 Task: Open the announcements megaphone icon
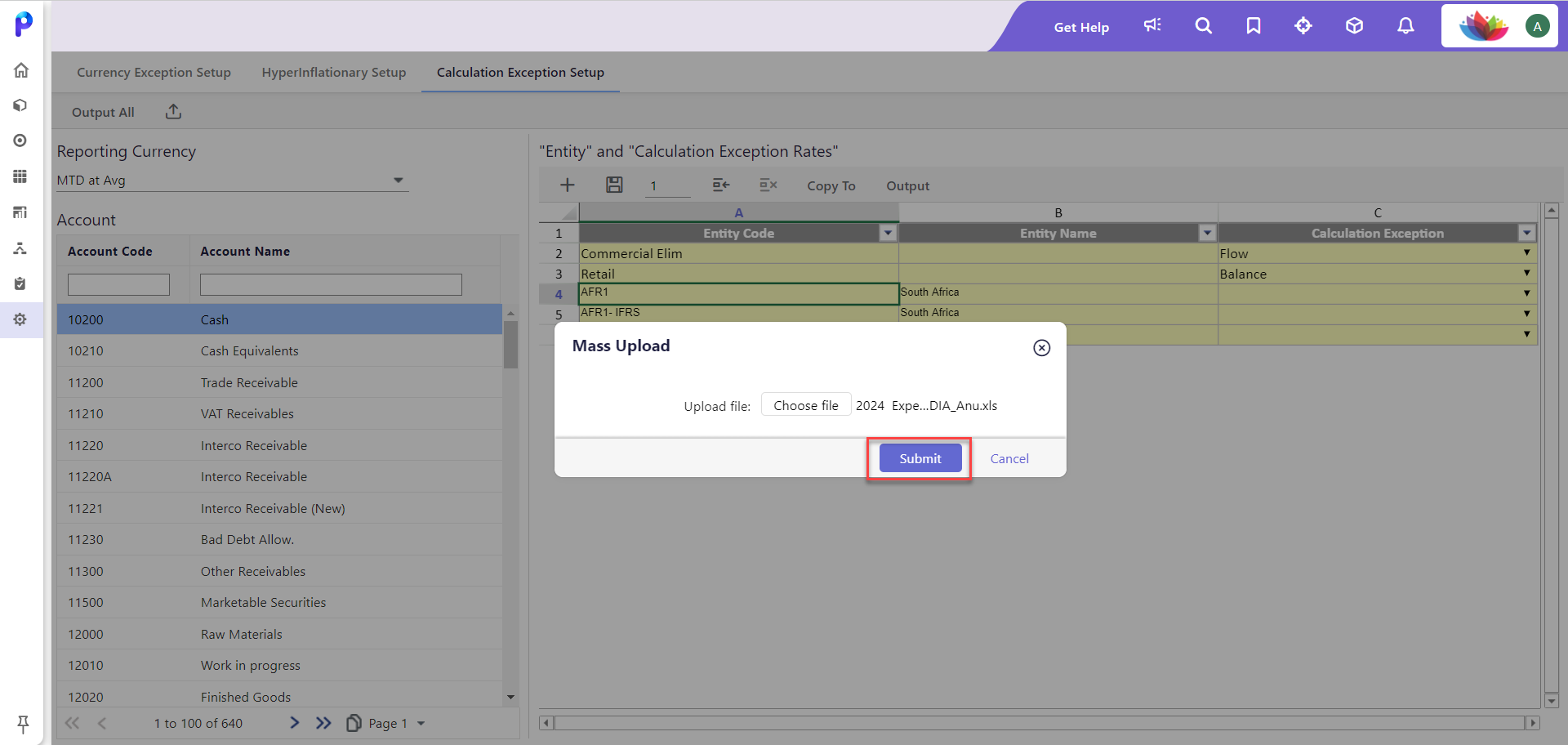coord(1152,25)
